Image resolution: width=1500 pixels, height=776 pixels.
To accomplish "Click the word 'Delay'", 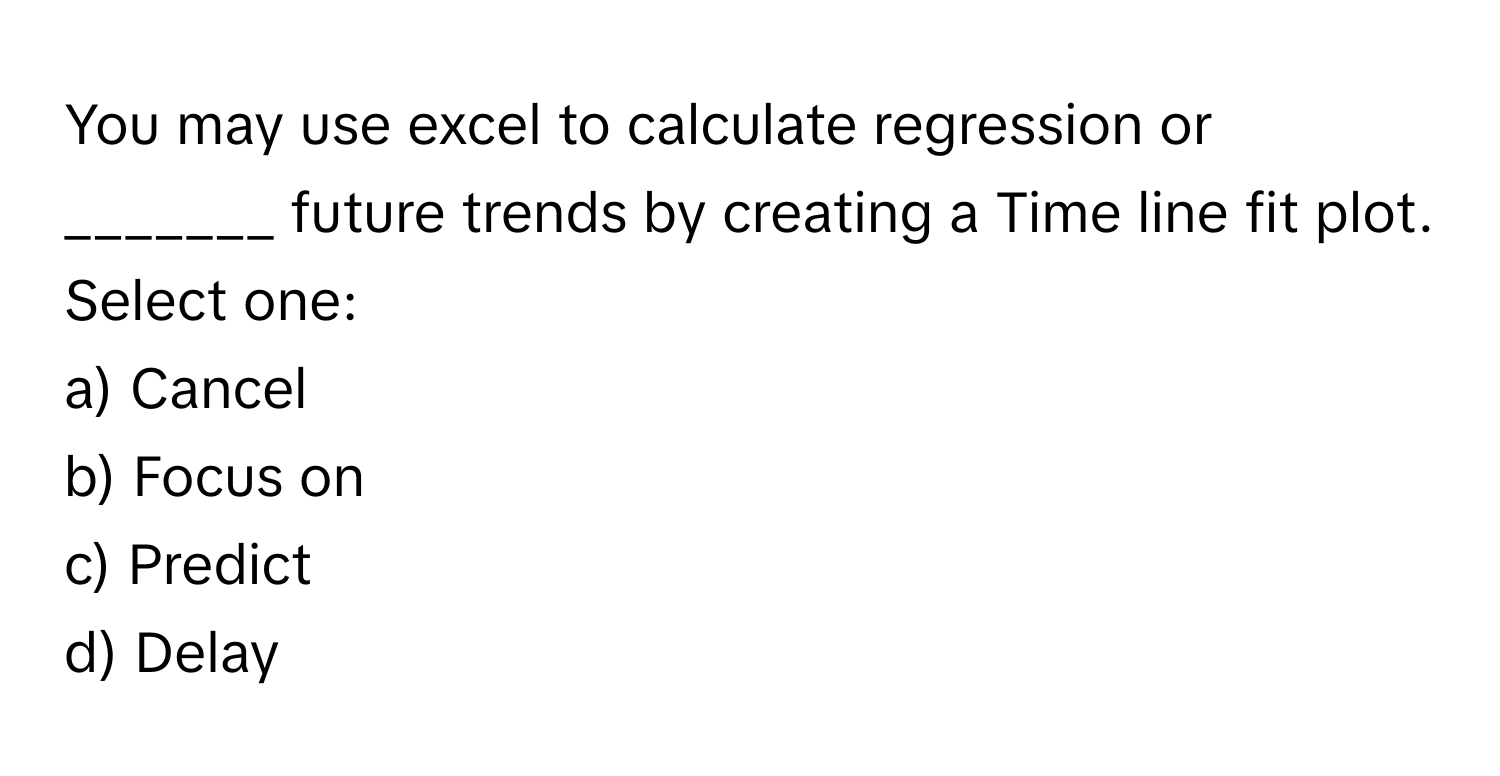I will 205,653.
